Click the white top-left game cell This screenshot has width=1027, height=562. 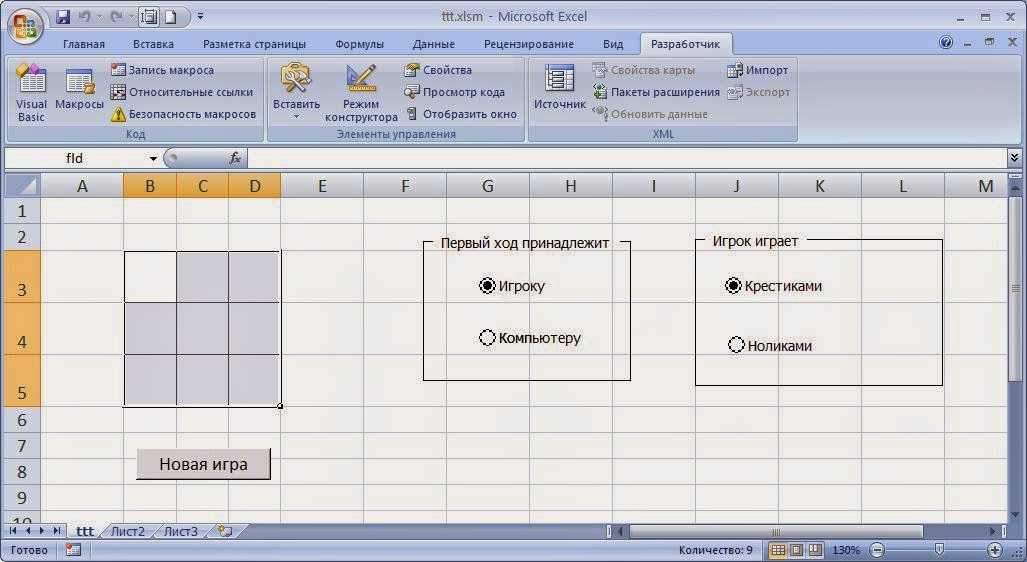[150, 277]
